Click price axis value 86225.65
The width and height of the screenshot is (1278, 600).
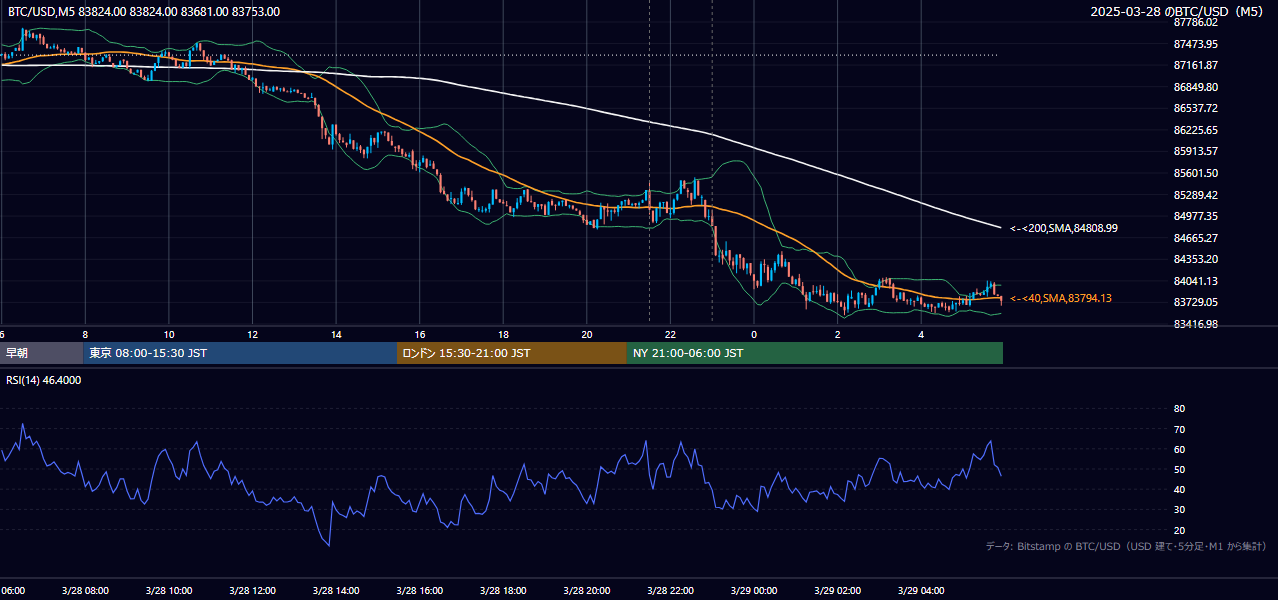(x=1196, y=130)
